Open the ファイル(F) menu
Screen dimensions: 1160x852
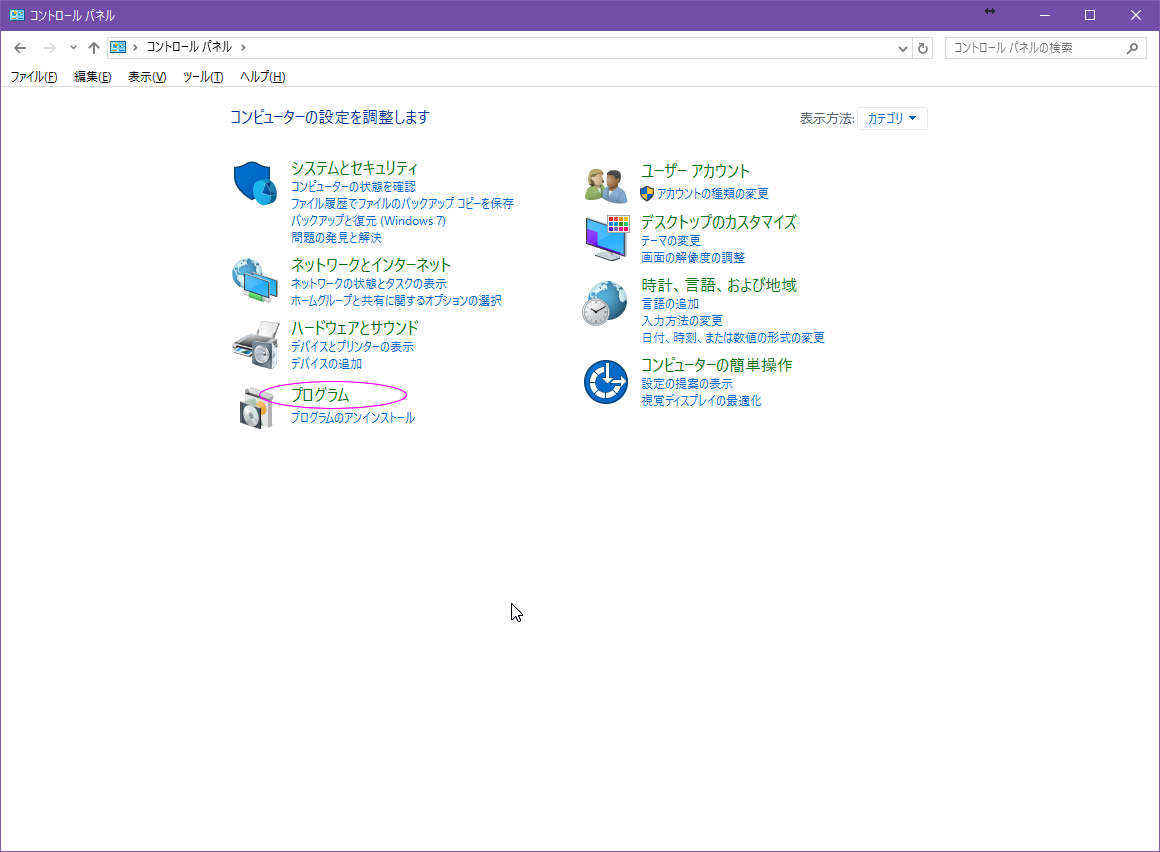pos(34,77)
